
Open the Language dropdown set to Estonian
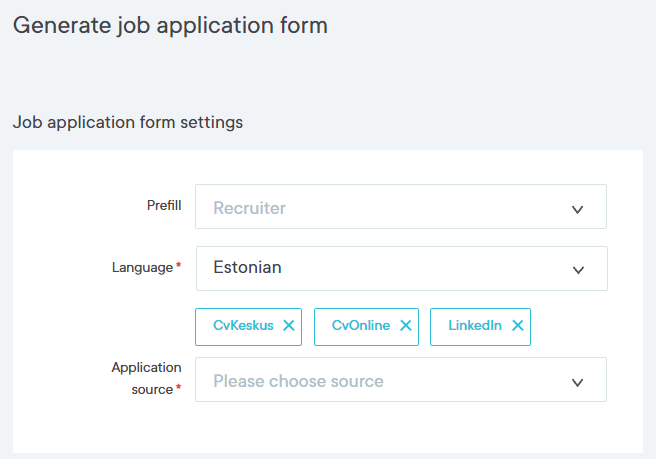(x=401, y=268)
